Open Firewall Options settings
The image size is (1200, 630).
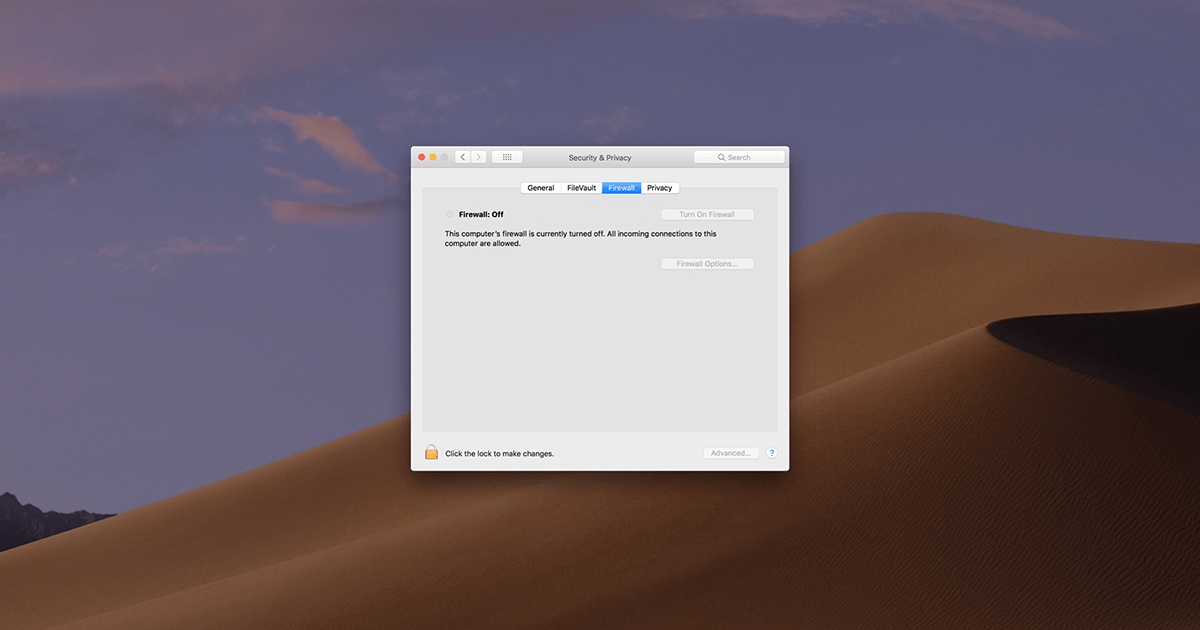tap(707, 263)
